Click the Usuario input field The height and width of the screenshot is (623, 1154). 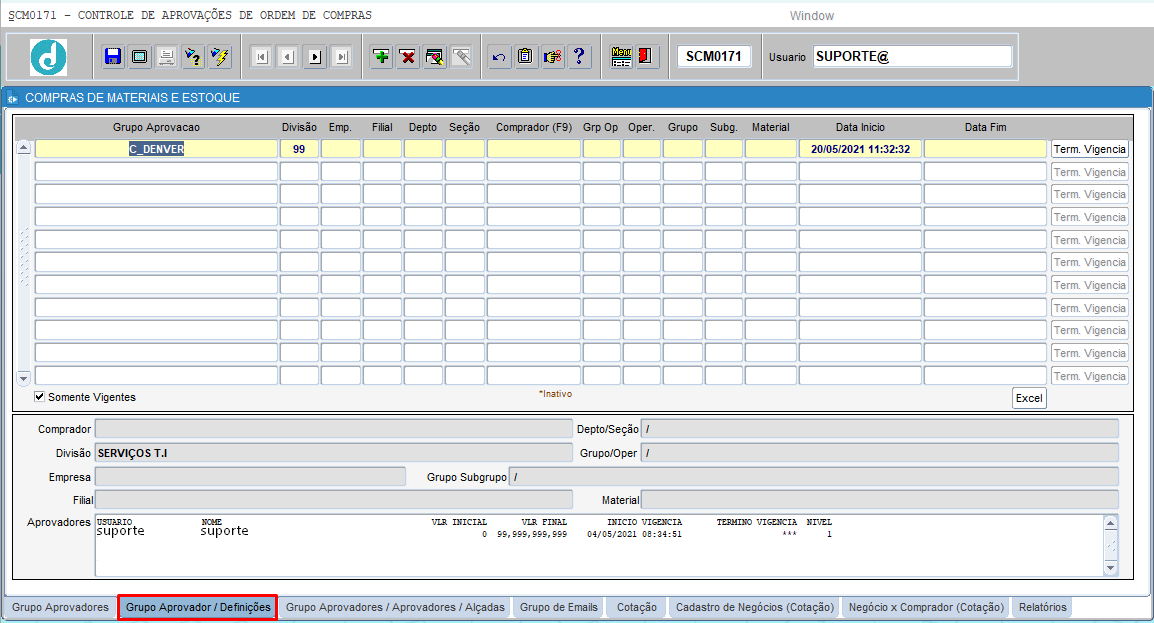(x=913, y=57)
